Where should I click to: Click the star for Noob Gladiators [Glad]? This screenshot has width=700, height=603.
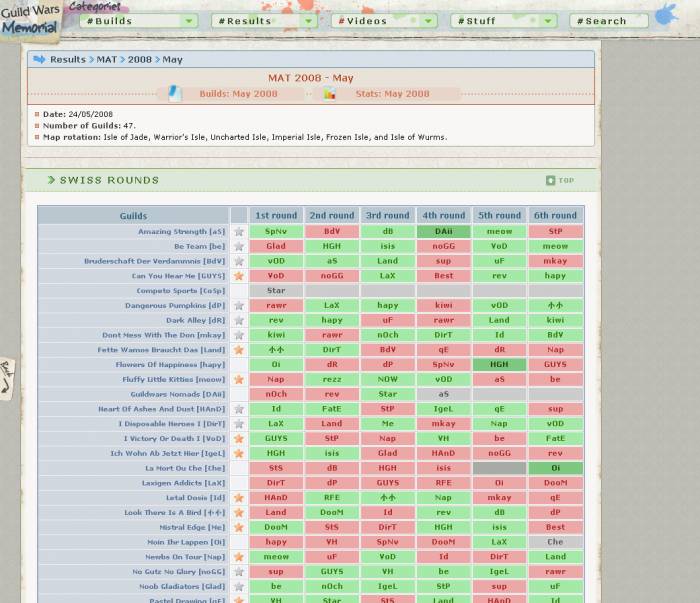[239, 586]
